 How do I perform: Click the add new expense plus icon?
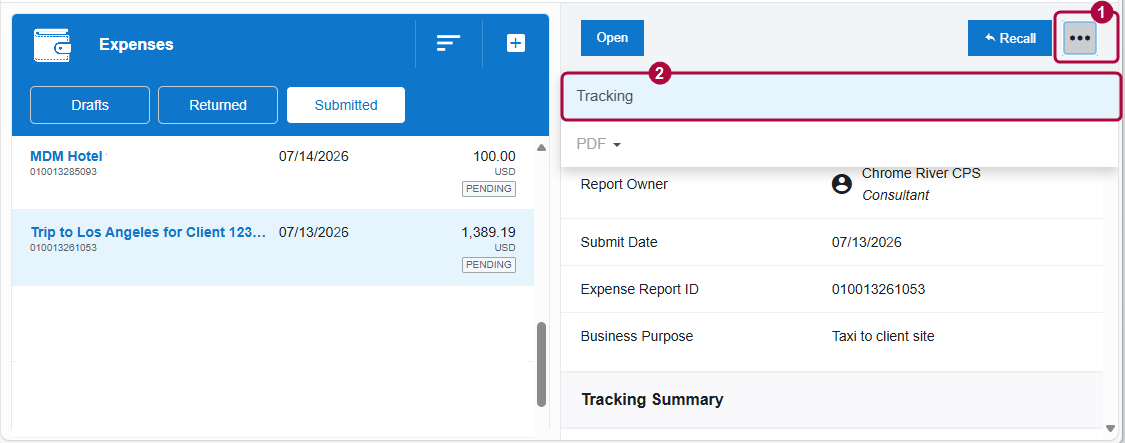pos(516,43)
